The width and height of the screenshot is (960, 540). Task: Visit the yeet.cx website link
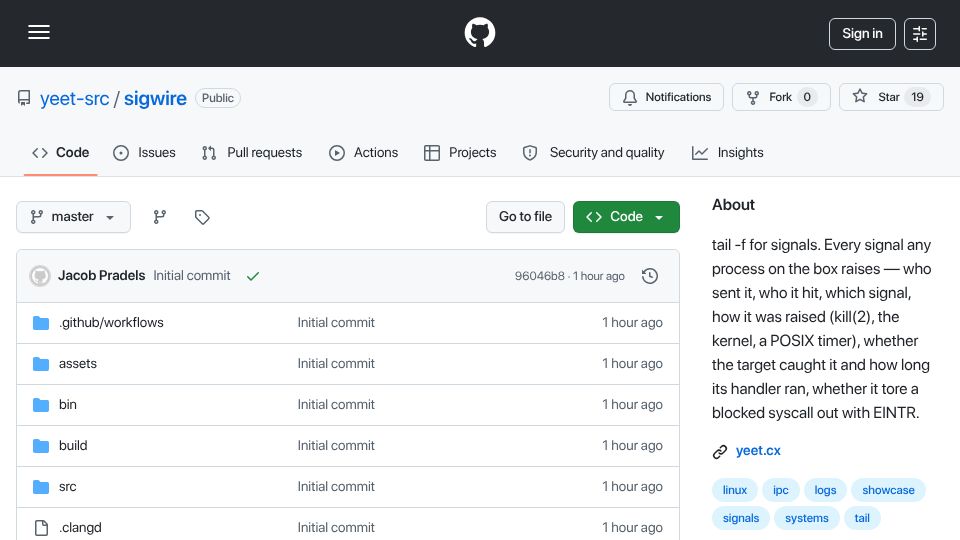coord(758,451)
